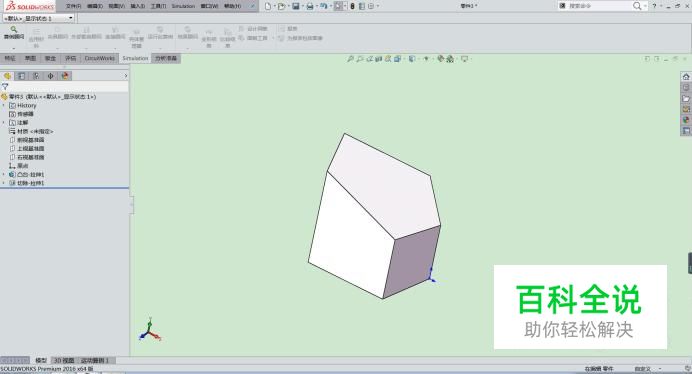Open Appearances and Scenes task pane icon
The width and height of the screenshot is (692, 374).
coord(686,120)
